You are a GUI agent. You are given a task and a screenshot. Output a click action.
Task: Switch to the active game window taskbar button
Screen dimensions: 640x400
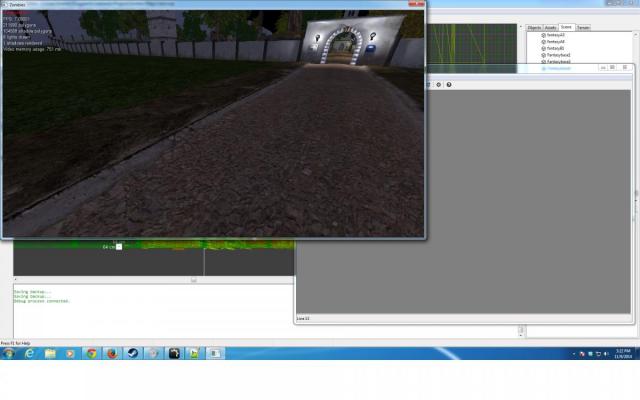(215, 353)
